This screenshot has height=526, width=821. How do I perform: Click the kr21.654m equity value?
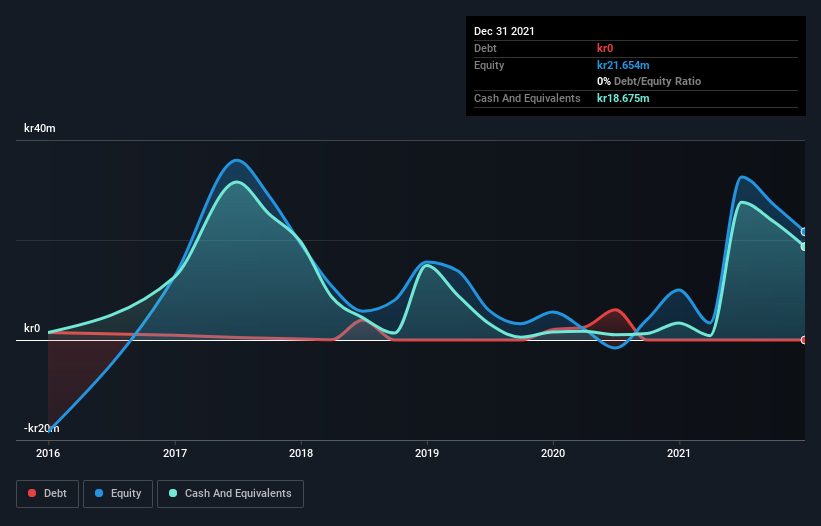[623, 65]
